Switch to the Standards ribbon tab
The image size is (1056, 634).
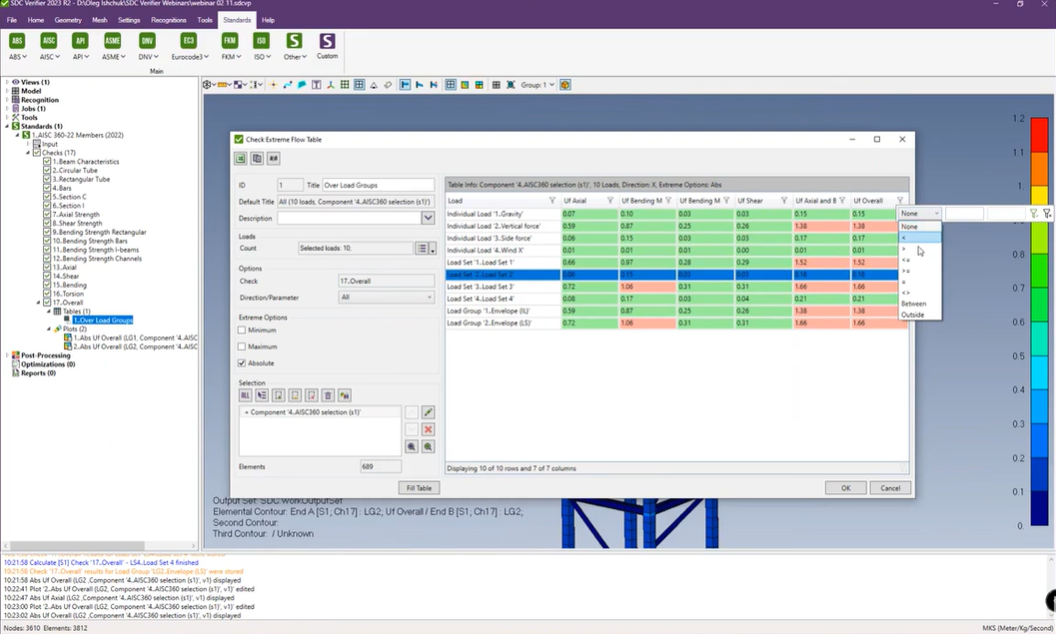(239, 19)
